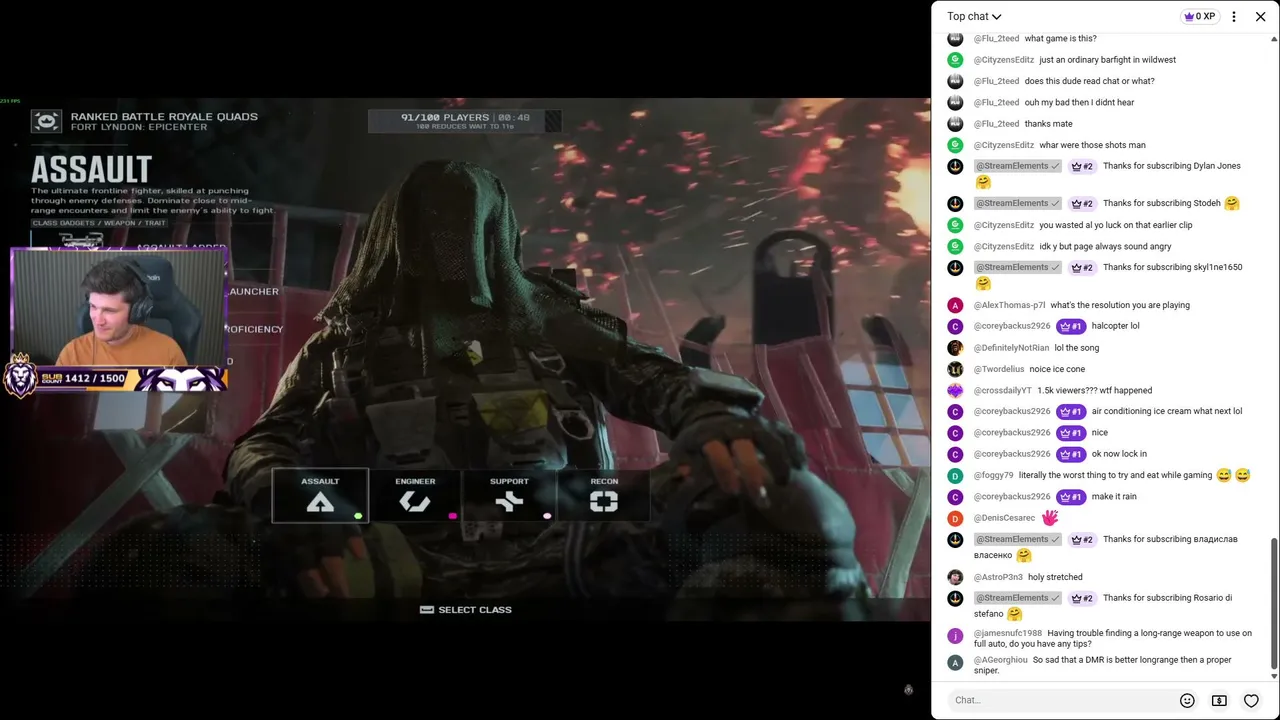
Task: Click the hugging emoji after 'Thanks for subscribing Stodeh'
Action: tap(1232, 203)
